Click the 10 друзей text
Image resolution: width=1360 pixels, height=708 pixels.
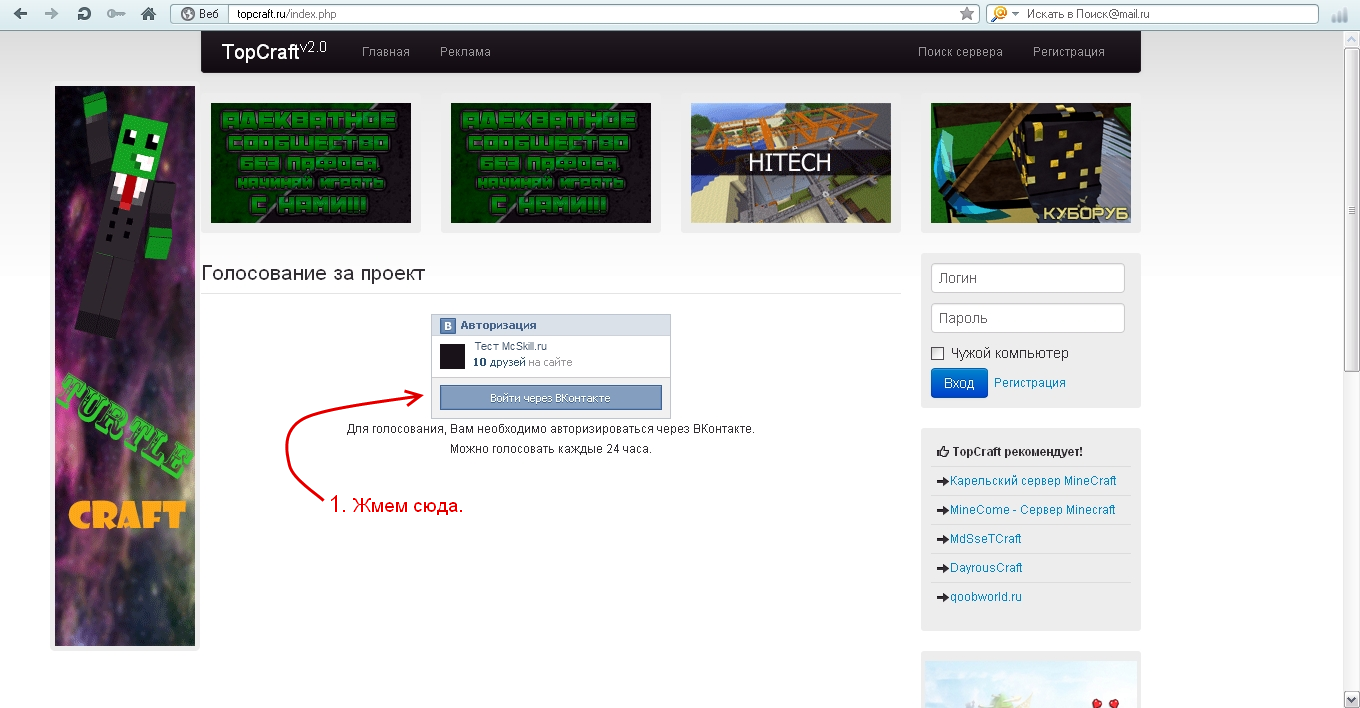(x=499, y=362)
